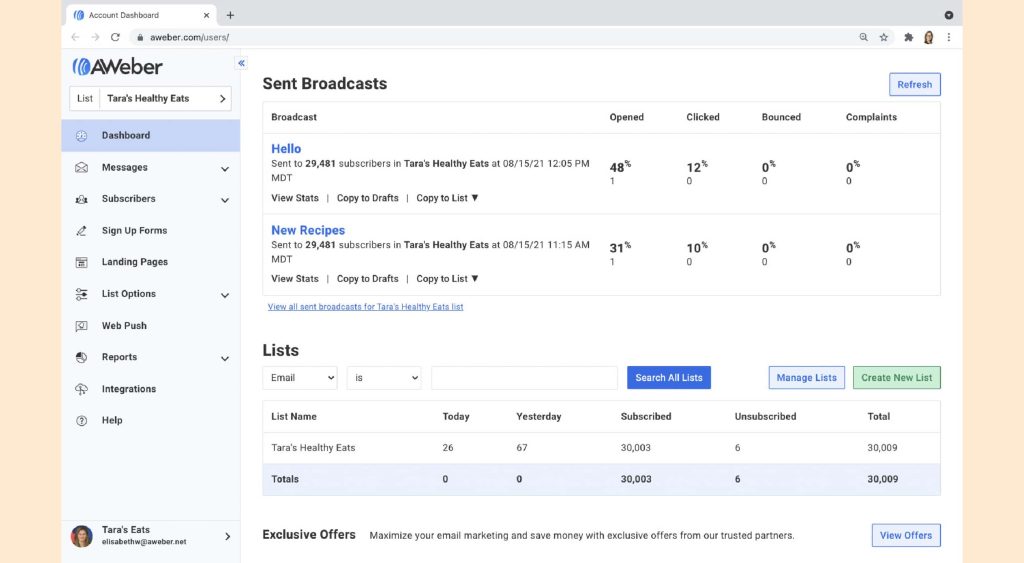Close the Account Dashboard tab
This screenshot has height=563, width=1024.
click(x=206, y=15)
